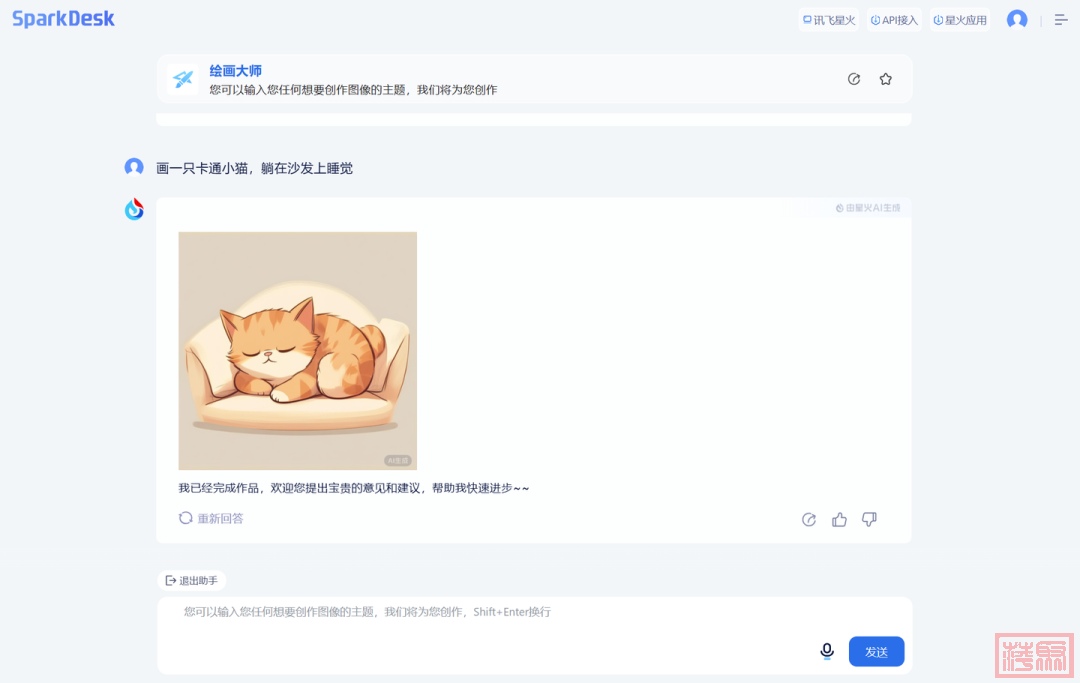This screenshot has width=1080, height=683.
Task: Click the 绘画大师 assistant paper-plane icon
Action: point(183,79)
